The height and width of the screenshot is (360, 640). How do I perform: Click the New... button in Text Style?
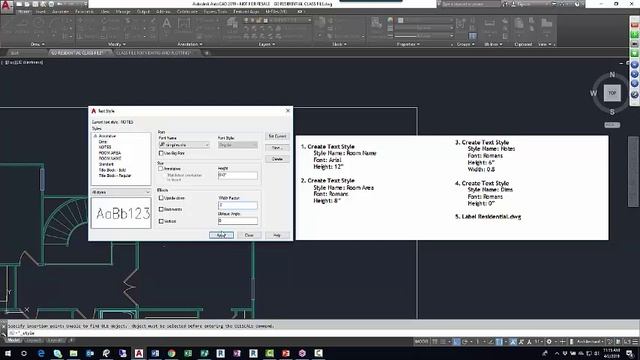click(x=277, y=147)
